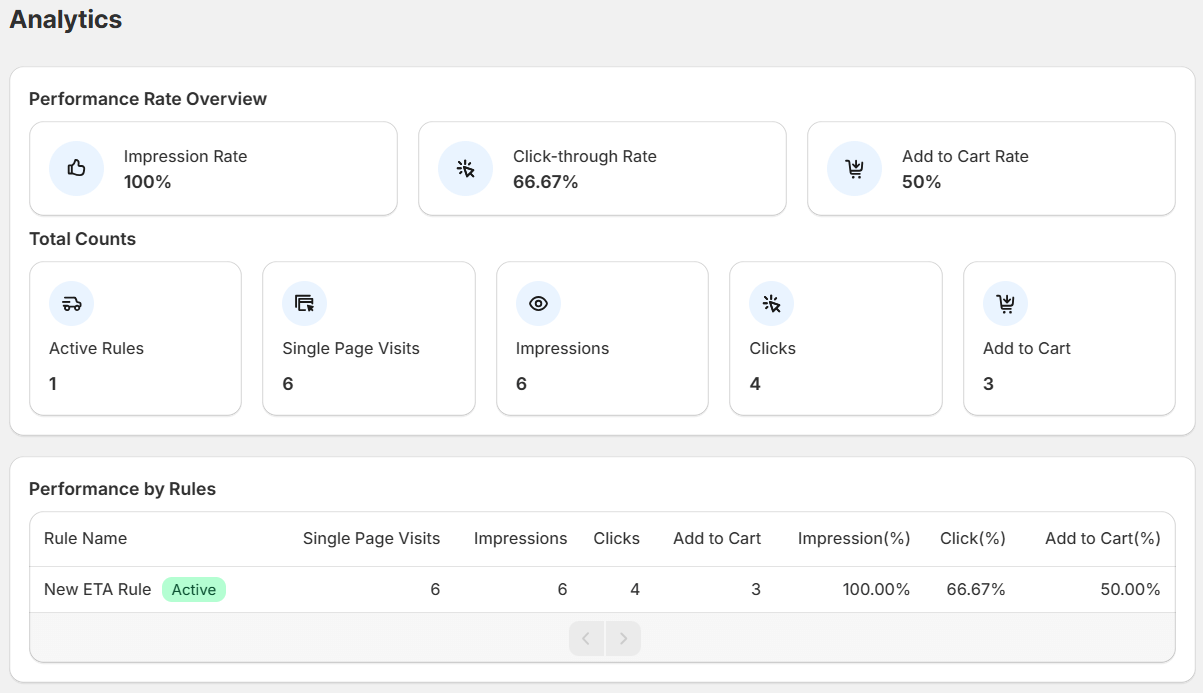Click the Performance by Rules section title
1203x693 pixels.
tap(122, 489)
